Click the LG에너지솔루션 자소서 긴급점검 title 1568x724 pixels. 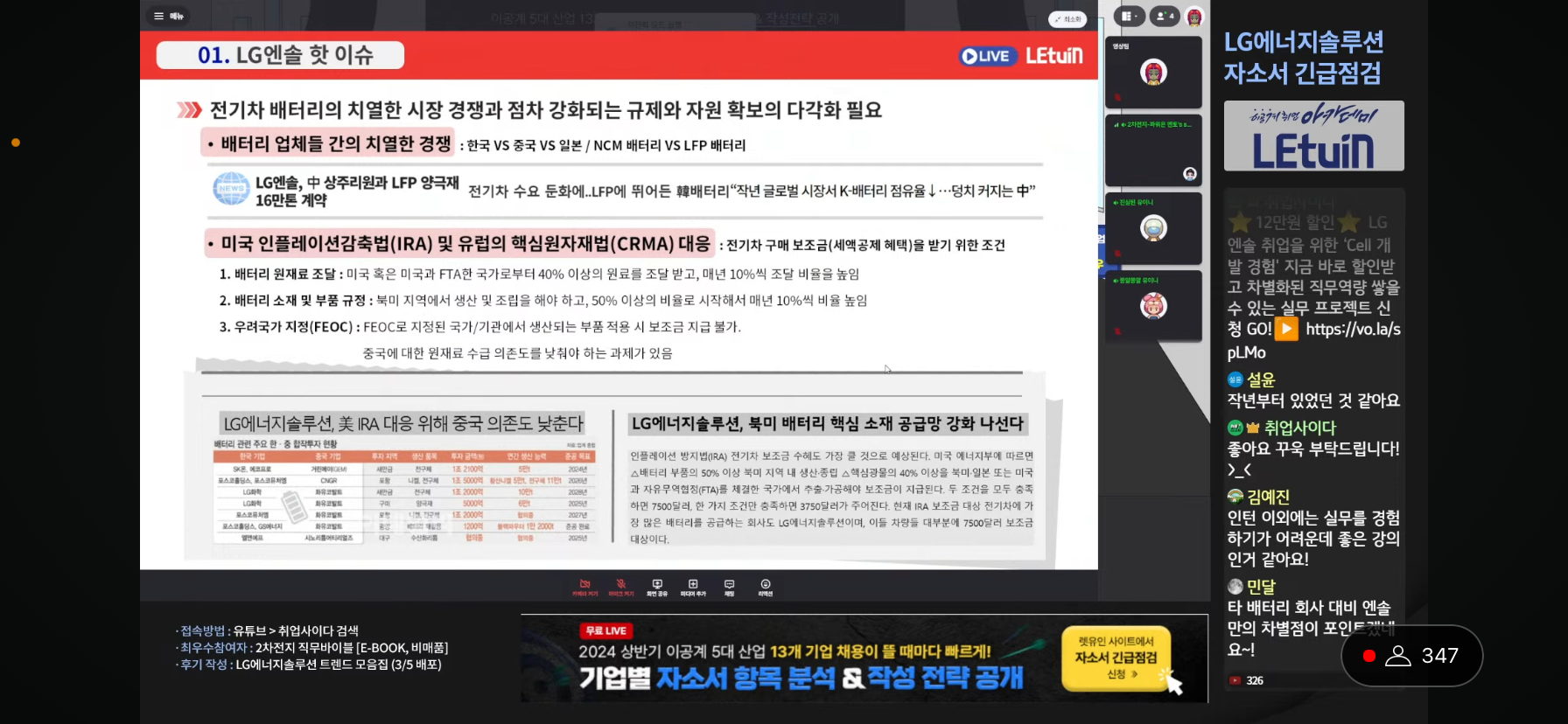tap(1304, 57)
